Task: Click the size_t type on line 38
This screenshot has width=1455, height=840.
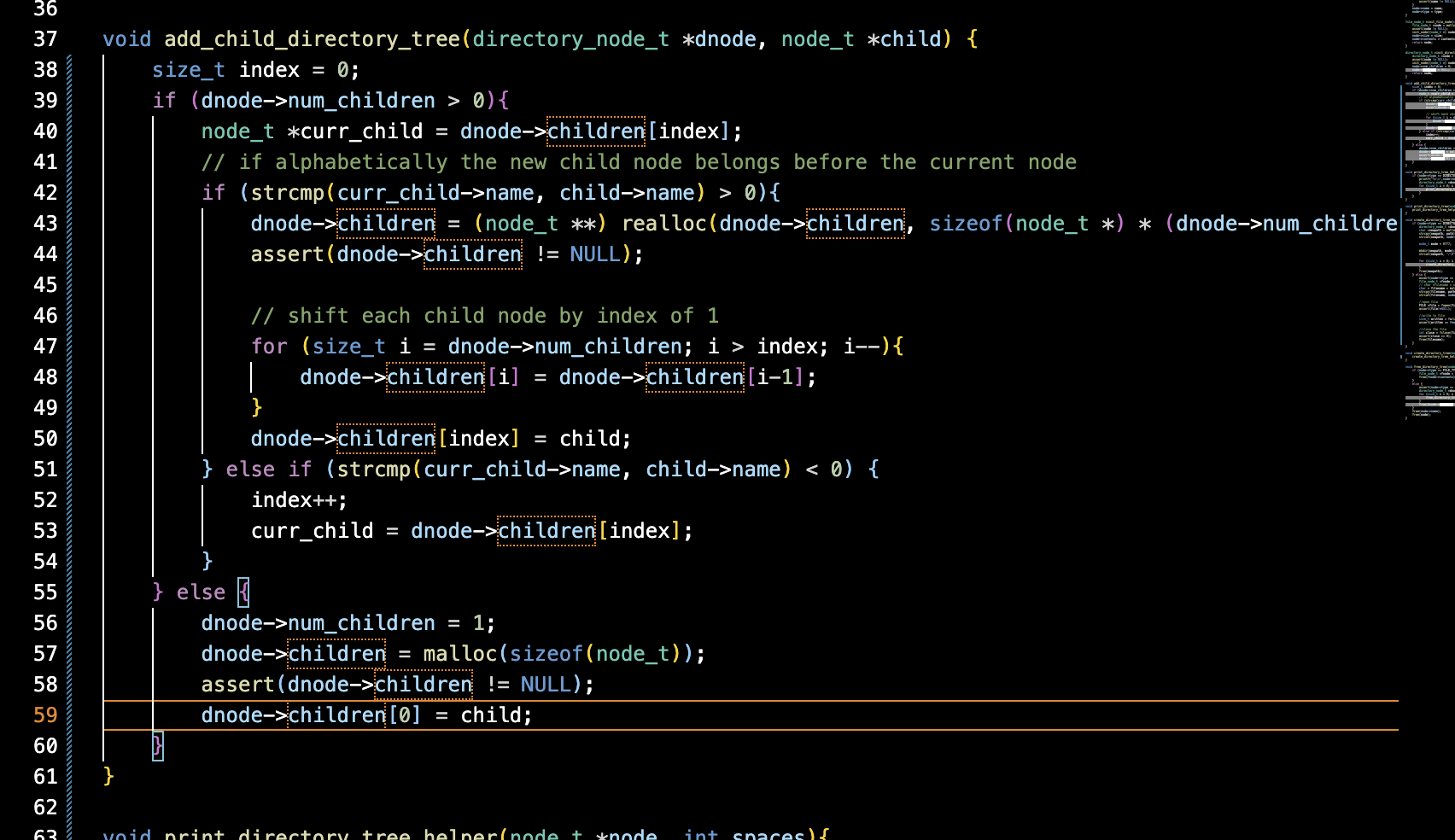Action: coord(189,70)
